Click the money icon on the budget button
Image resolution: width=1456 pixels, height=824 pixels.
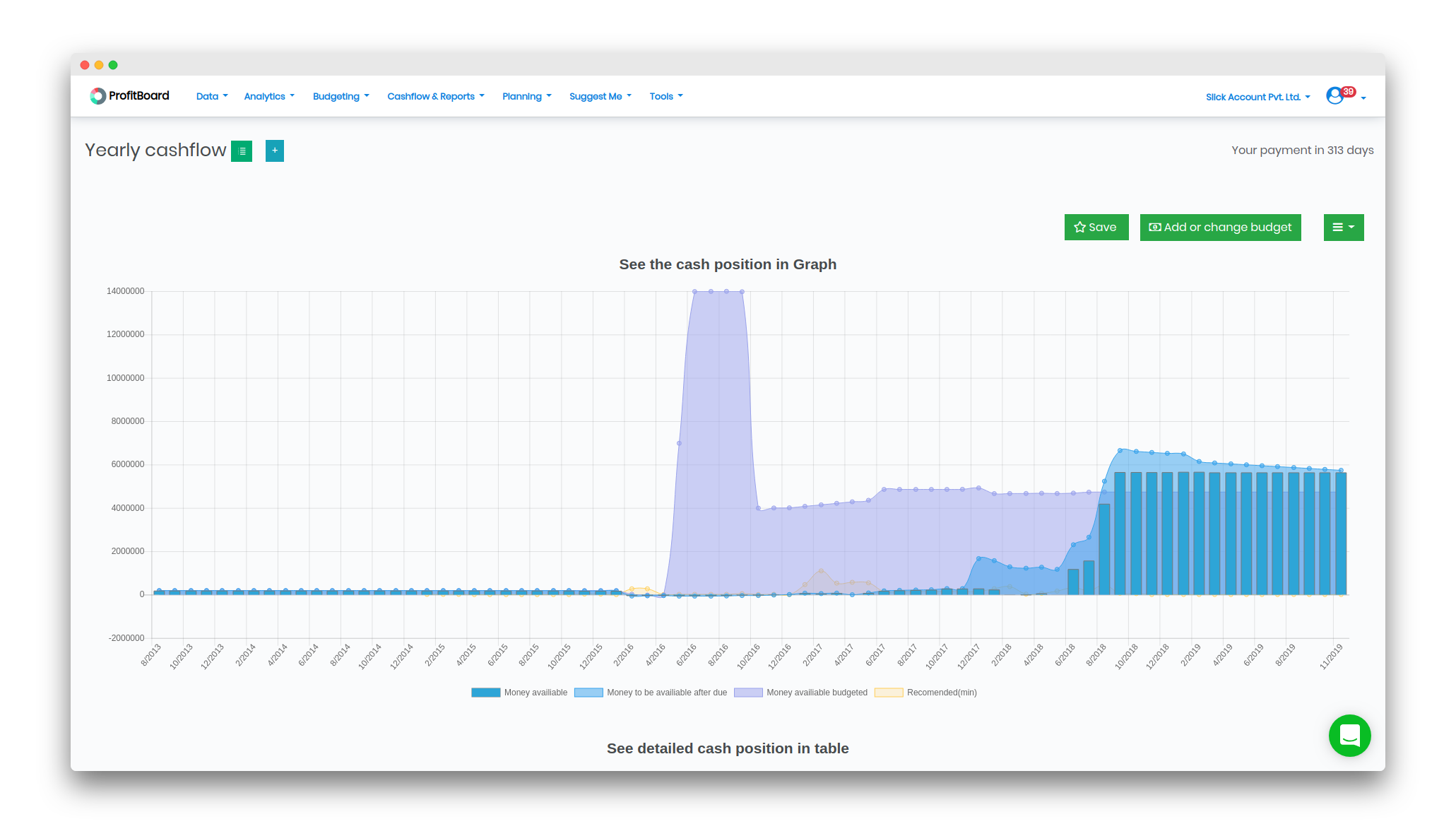click(x=1155, y=228)
